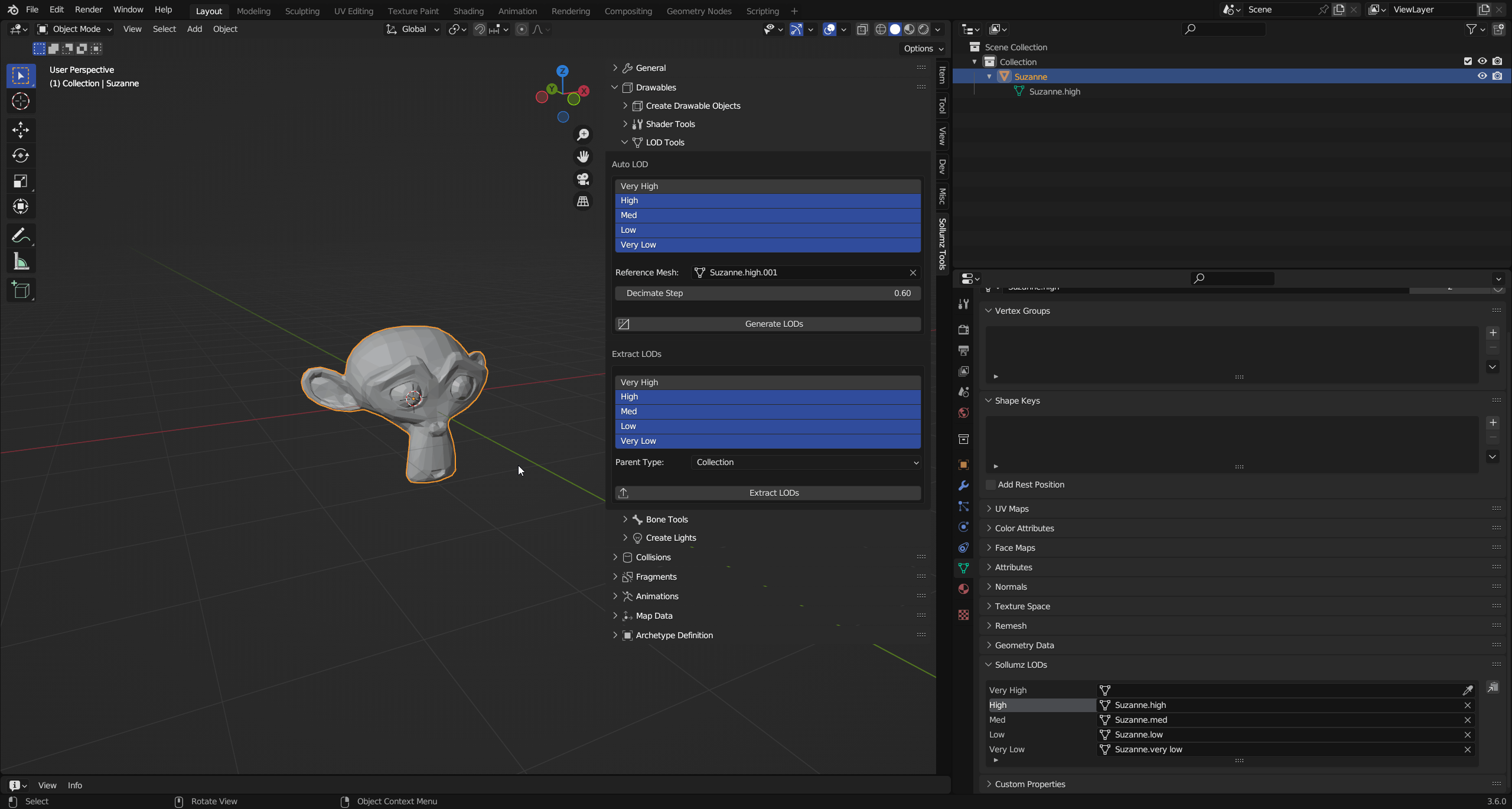
Task: Open the Item sidebar tab
Action: click(x=942, y=75)
